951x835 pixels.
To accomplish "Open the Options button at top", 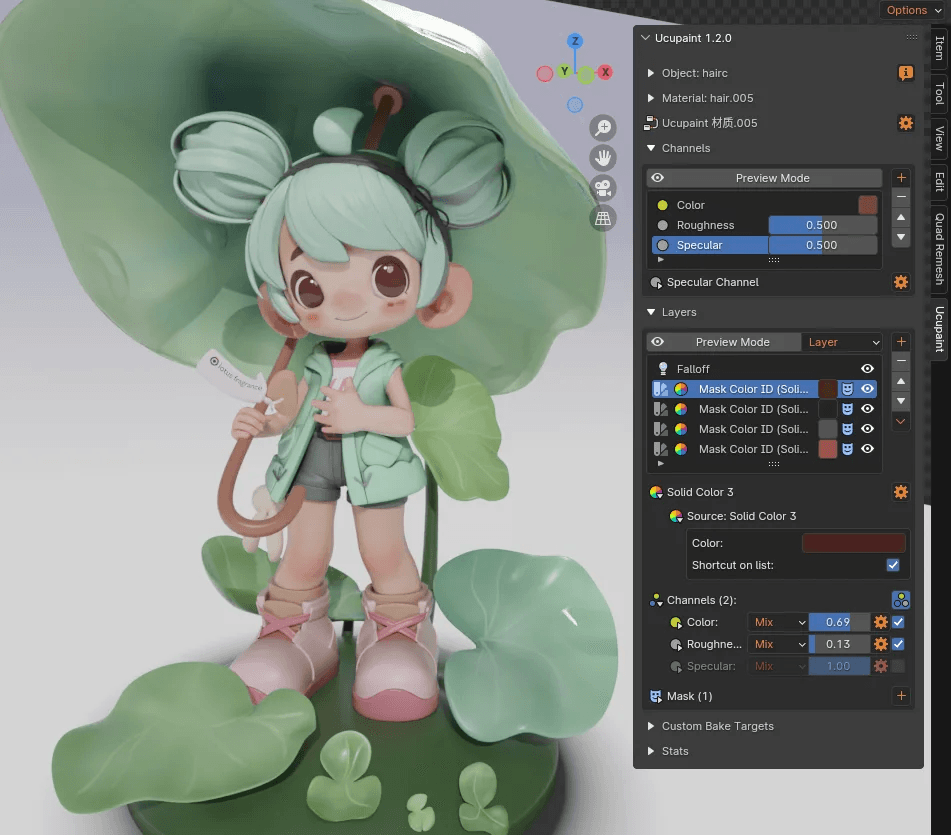I will [914, 10].
